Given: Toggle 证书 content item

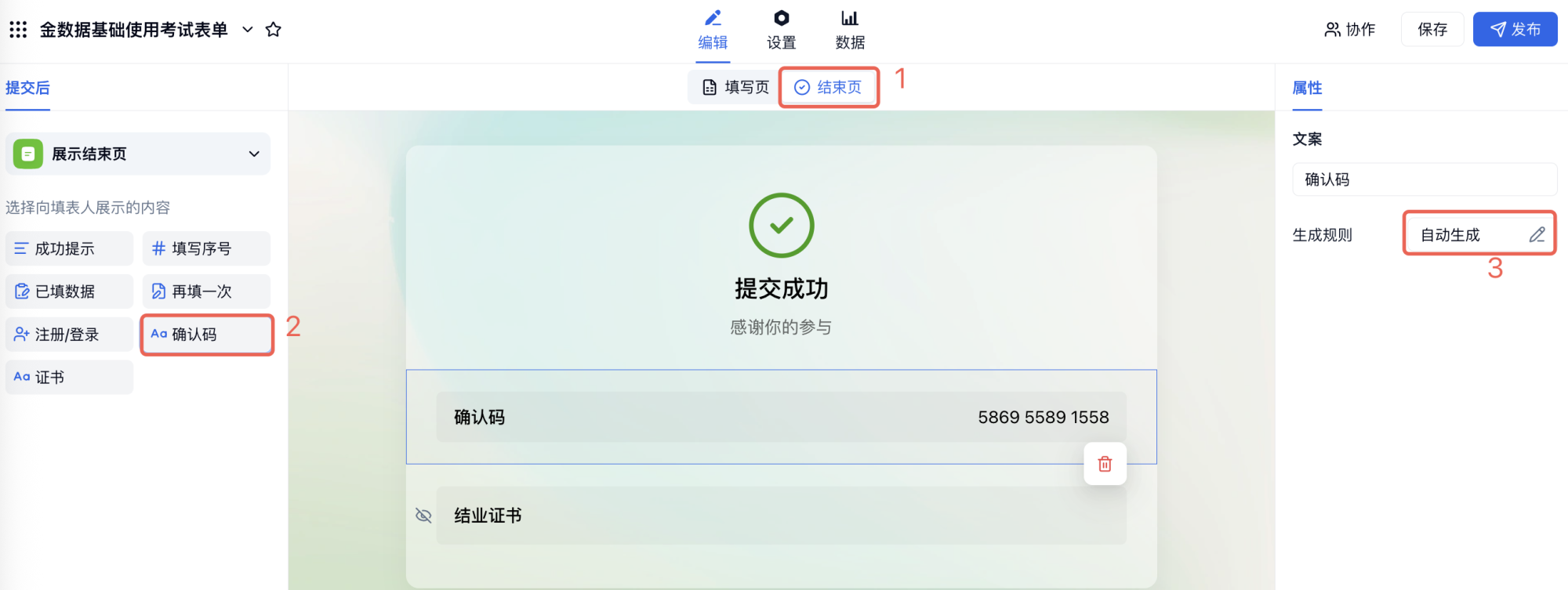Looking at the screenshot, I should 69,378.
